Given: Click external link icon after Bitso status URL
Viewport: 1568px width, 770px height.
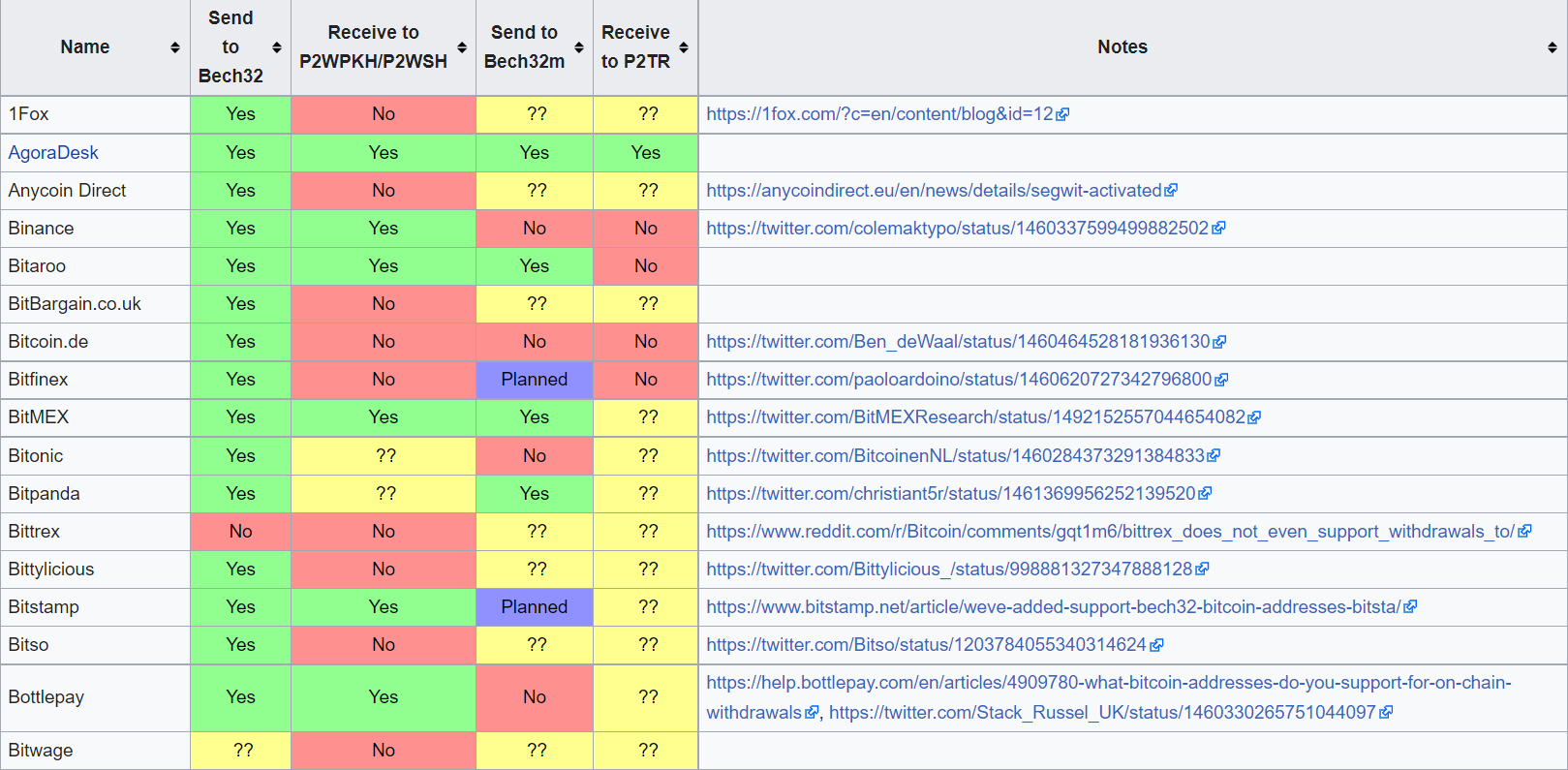Looking at the screenshot, I should 1156,645.
